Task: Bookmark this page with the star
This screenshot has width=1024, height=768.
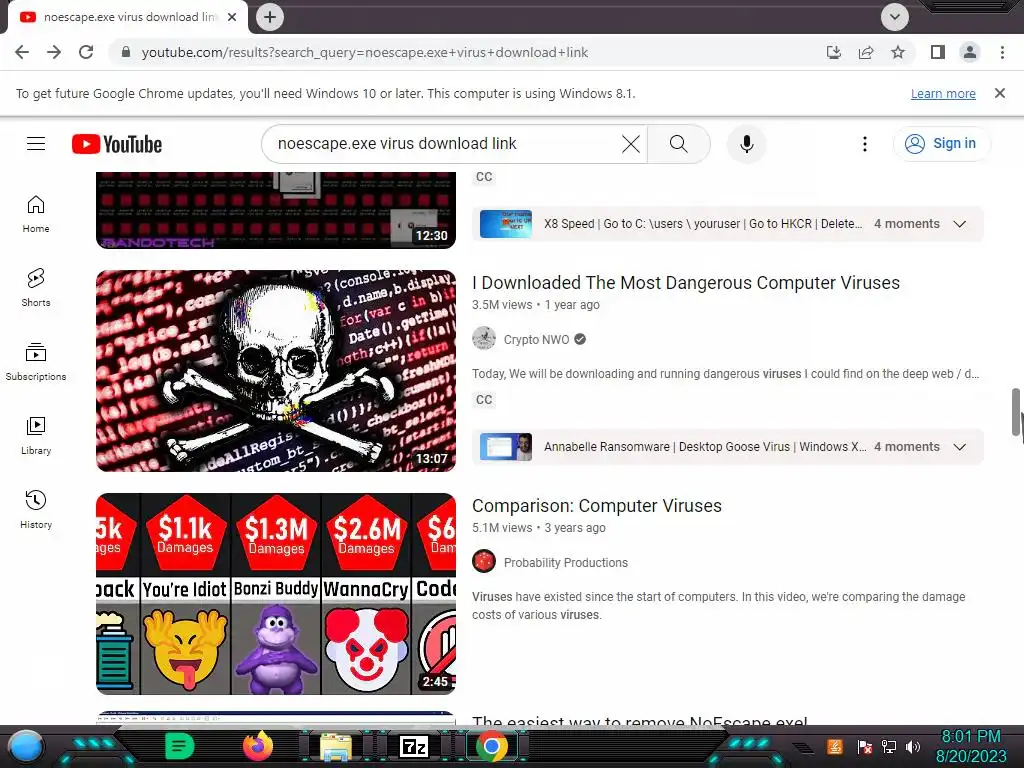Action: coord(898,52)
